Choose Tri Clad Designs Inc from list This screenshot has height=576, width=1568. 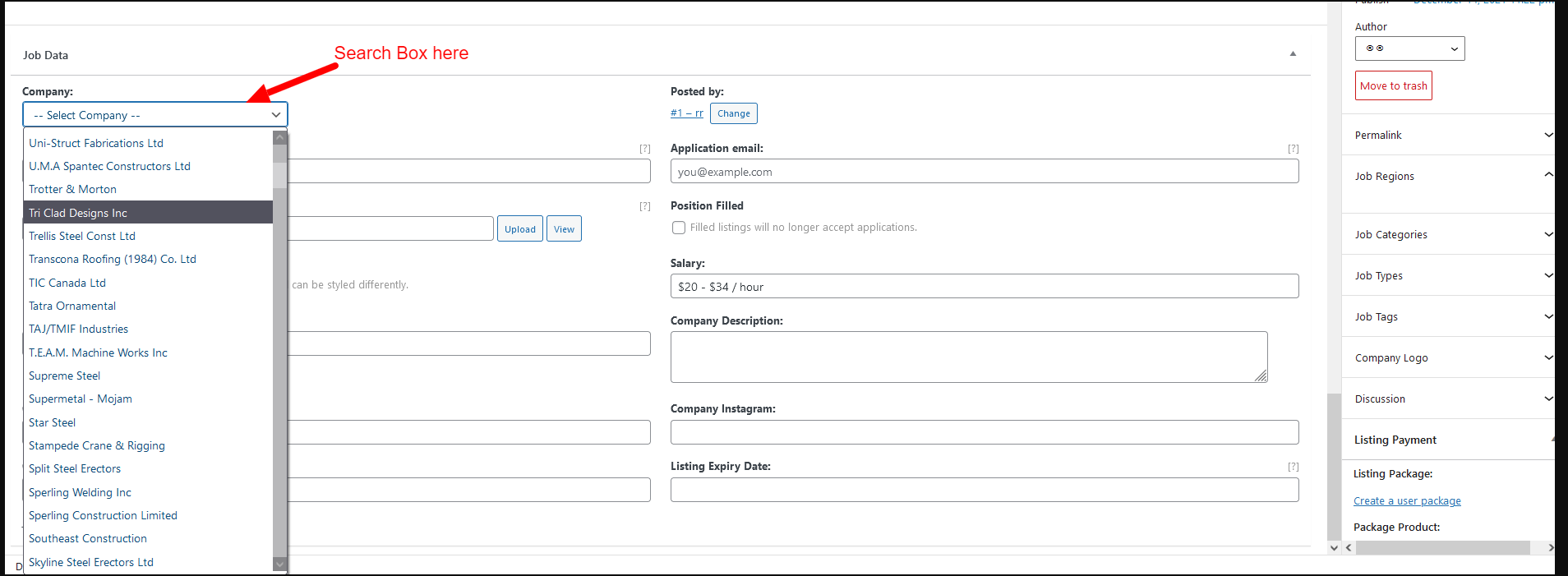click(78, 213)
